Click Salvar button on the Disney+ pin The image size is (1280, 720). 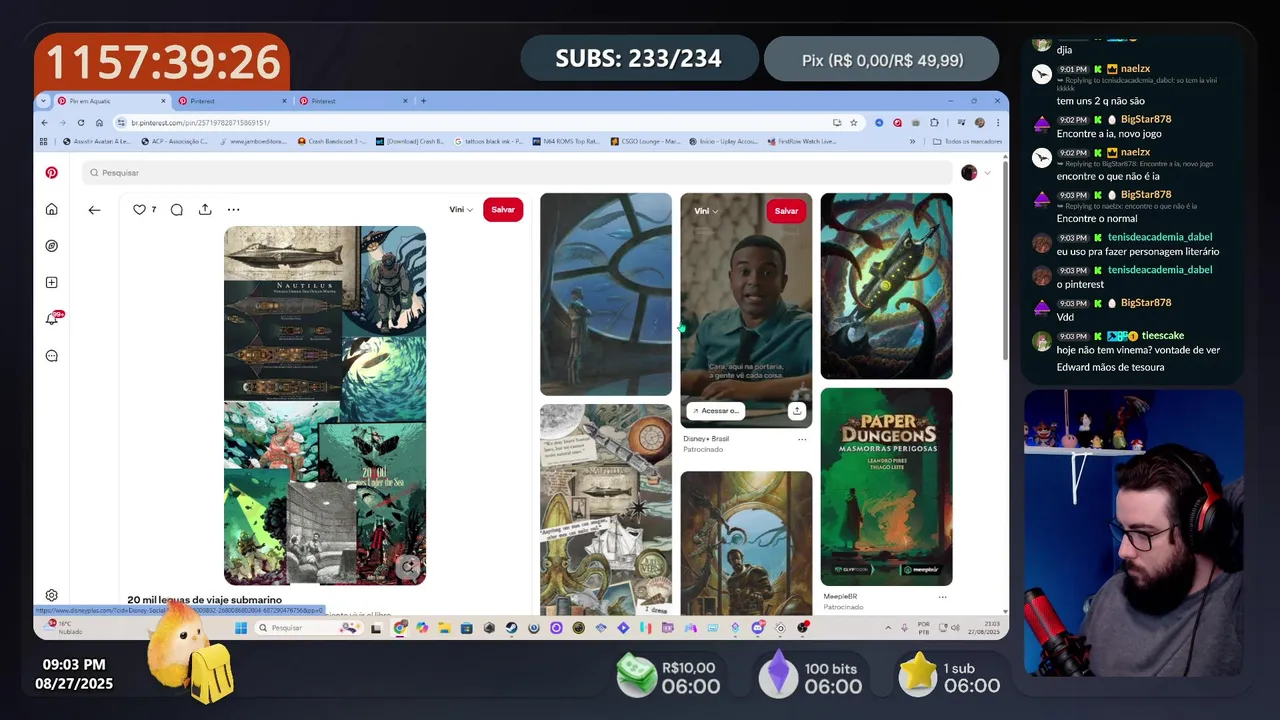point(787,211)
